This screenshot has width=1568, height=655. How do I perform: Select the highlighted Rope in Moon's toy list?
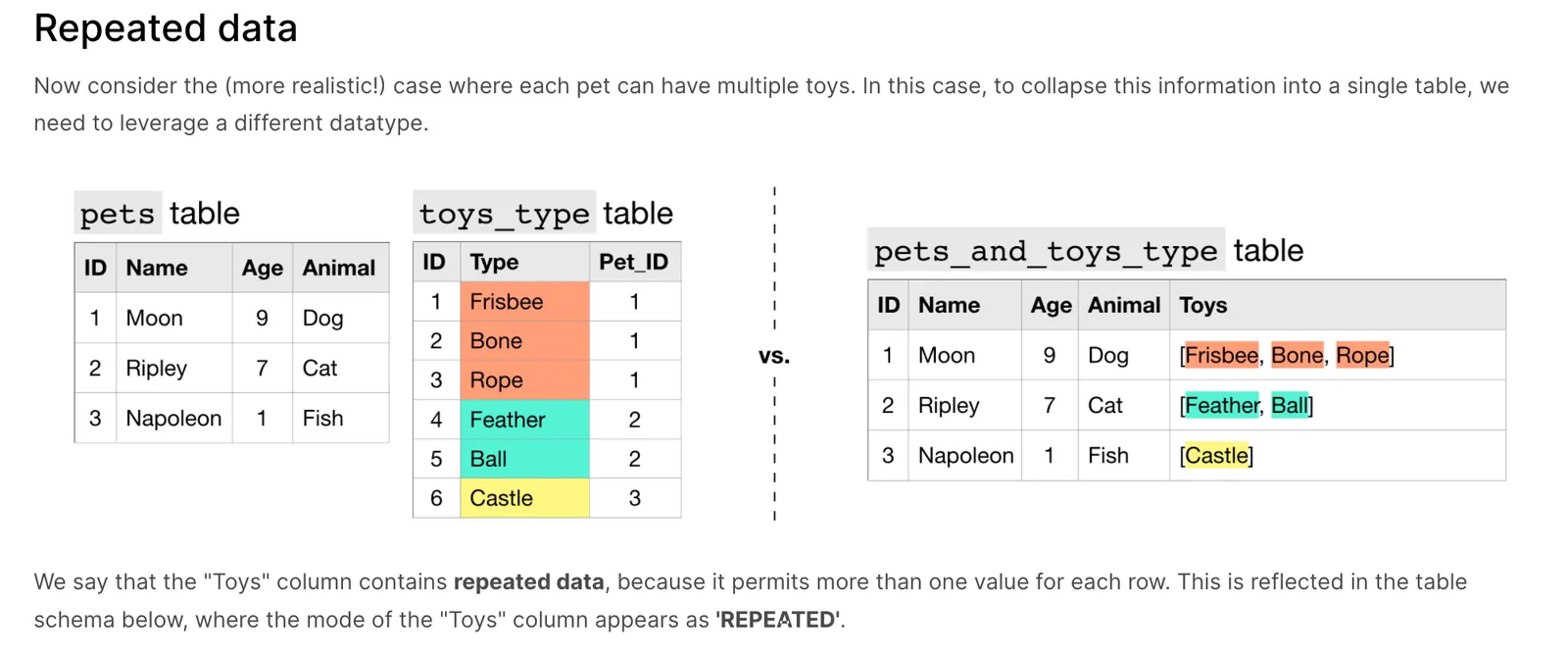(1362, 355)
